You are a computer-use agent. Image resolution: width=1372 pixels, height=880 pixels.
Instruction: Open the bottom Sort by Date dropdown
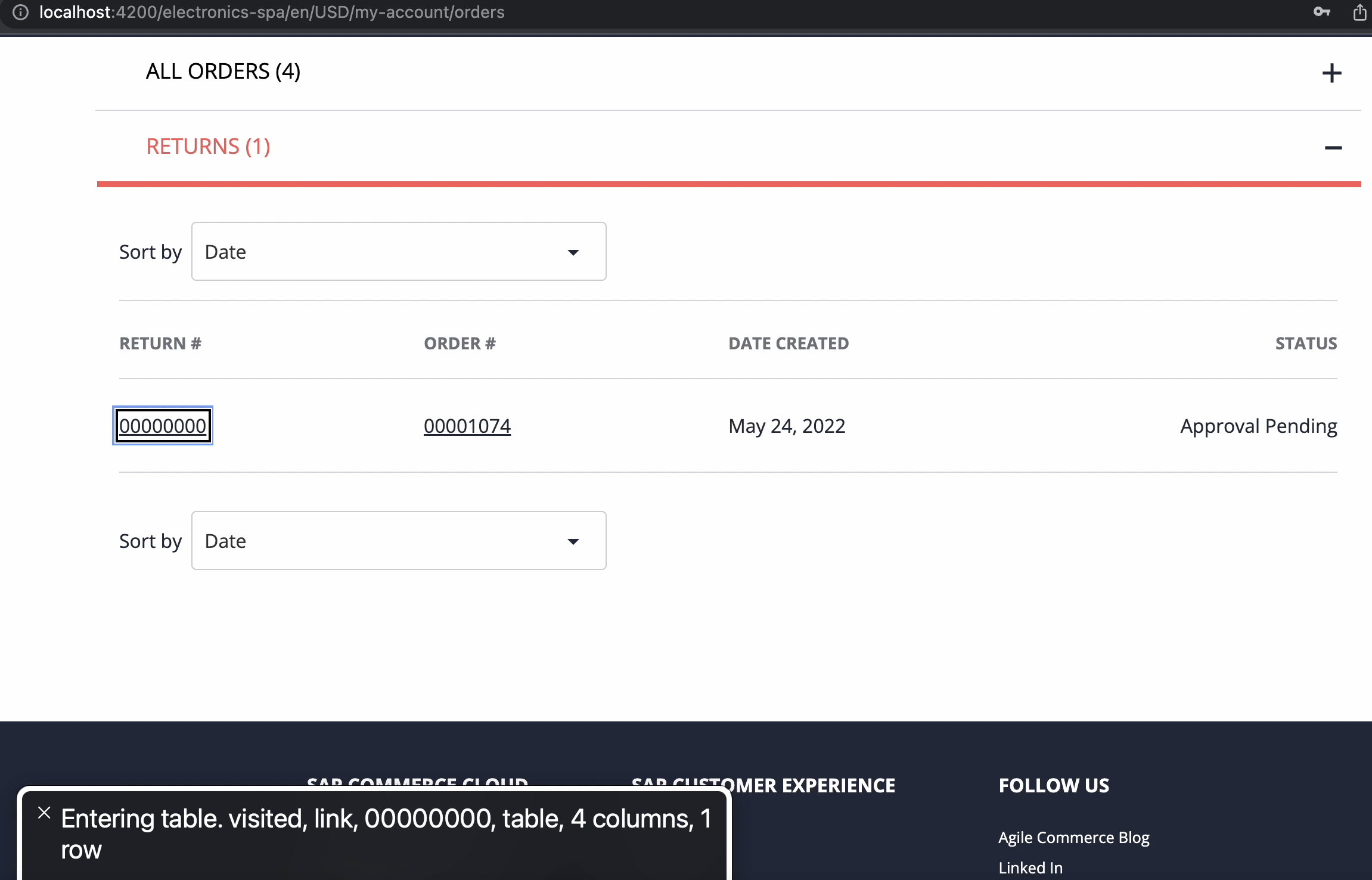399,541
